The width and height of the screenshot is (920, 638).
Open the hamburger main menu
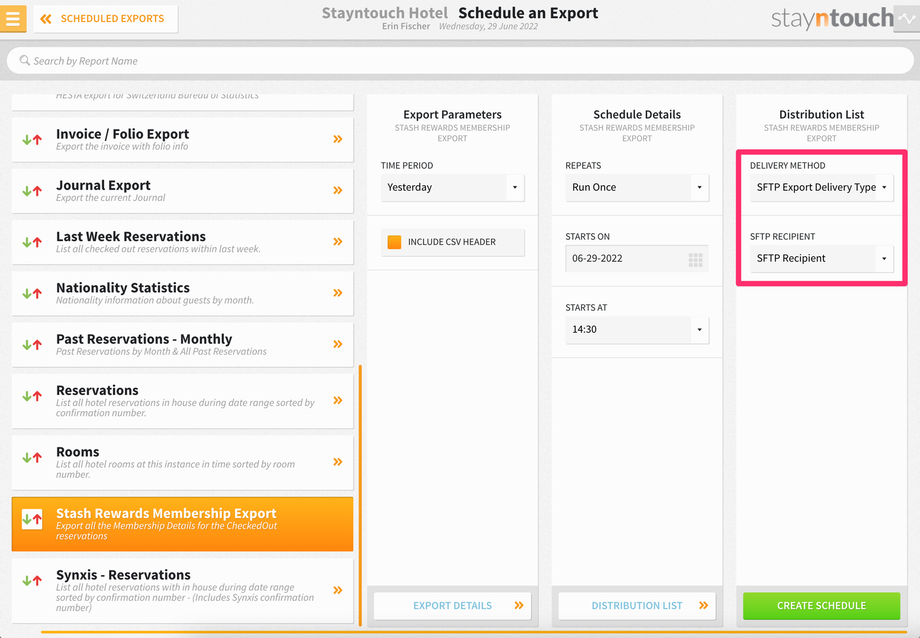[x=13, y=18]
